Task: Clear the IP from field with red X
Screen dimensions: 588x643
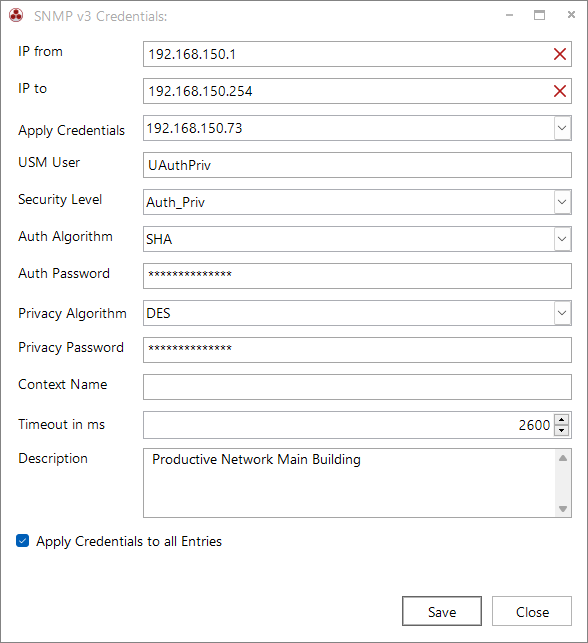Action: click(x=560, y=54)
